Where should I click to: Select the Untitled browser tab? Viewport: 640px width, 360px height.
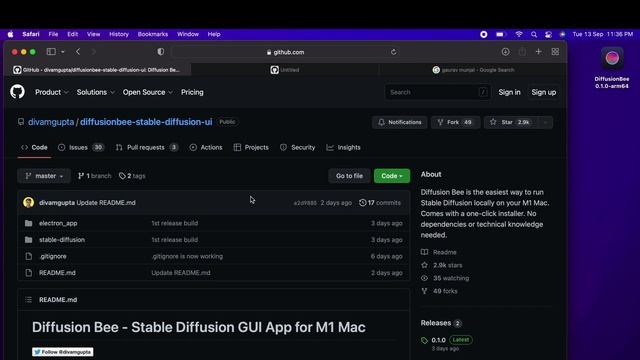[x=285, y=70]
